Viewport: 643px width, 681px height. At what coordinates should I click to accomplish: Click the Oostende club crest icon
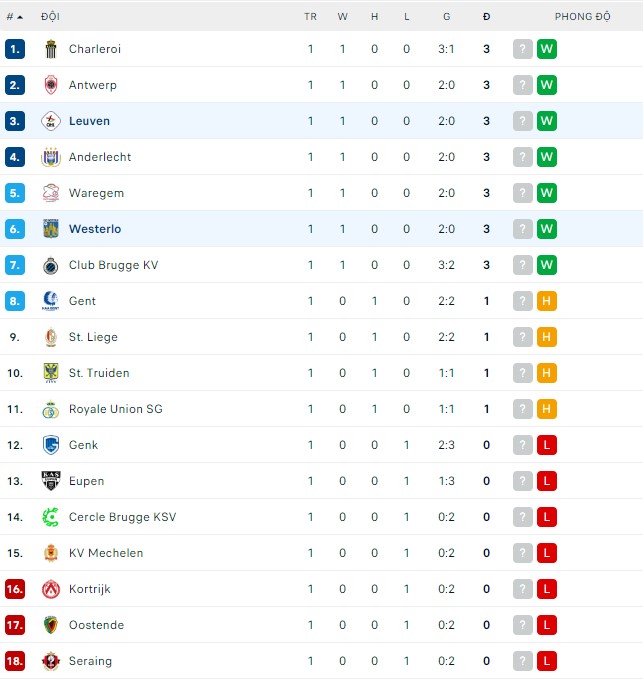[51, 625]
